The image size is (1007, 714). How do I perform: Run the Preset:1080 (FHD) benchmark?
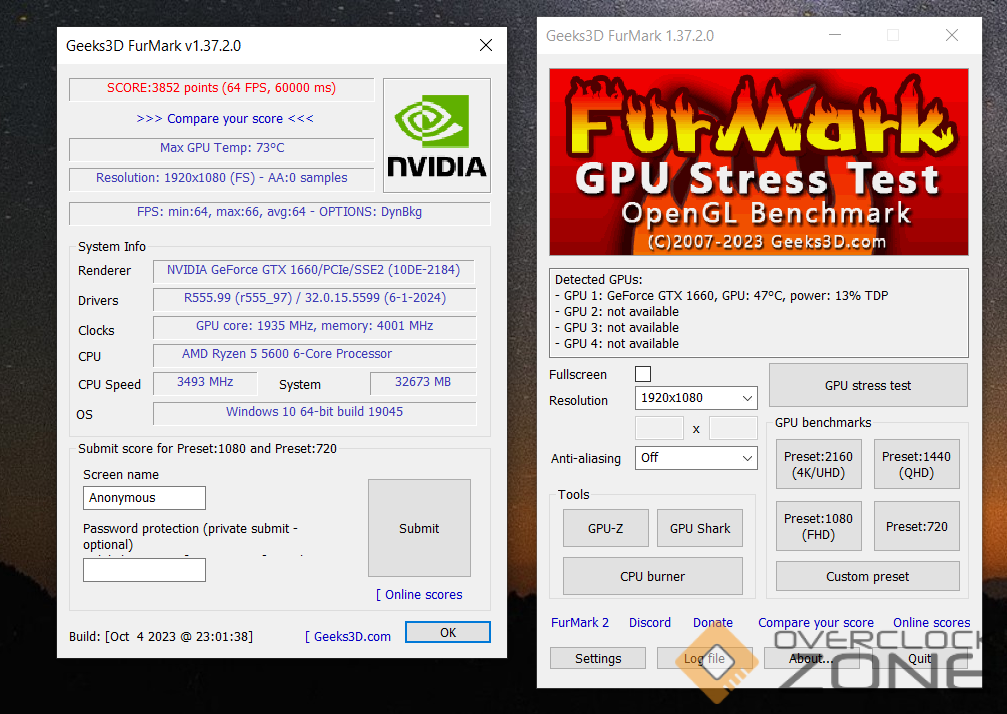pos(818,527)
